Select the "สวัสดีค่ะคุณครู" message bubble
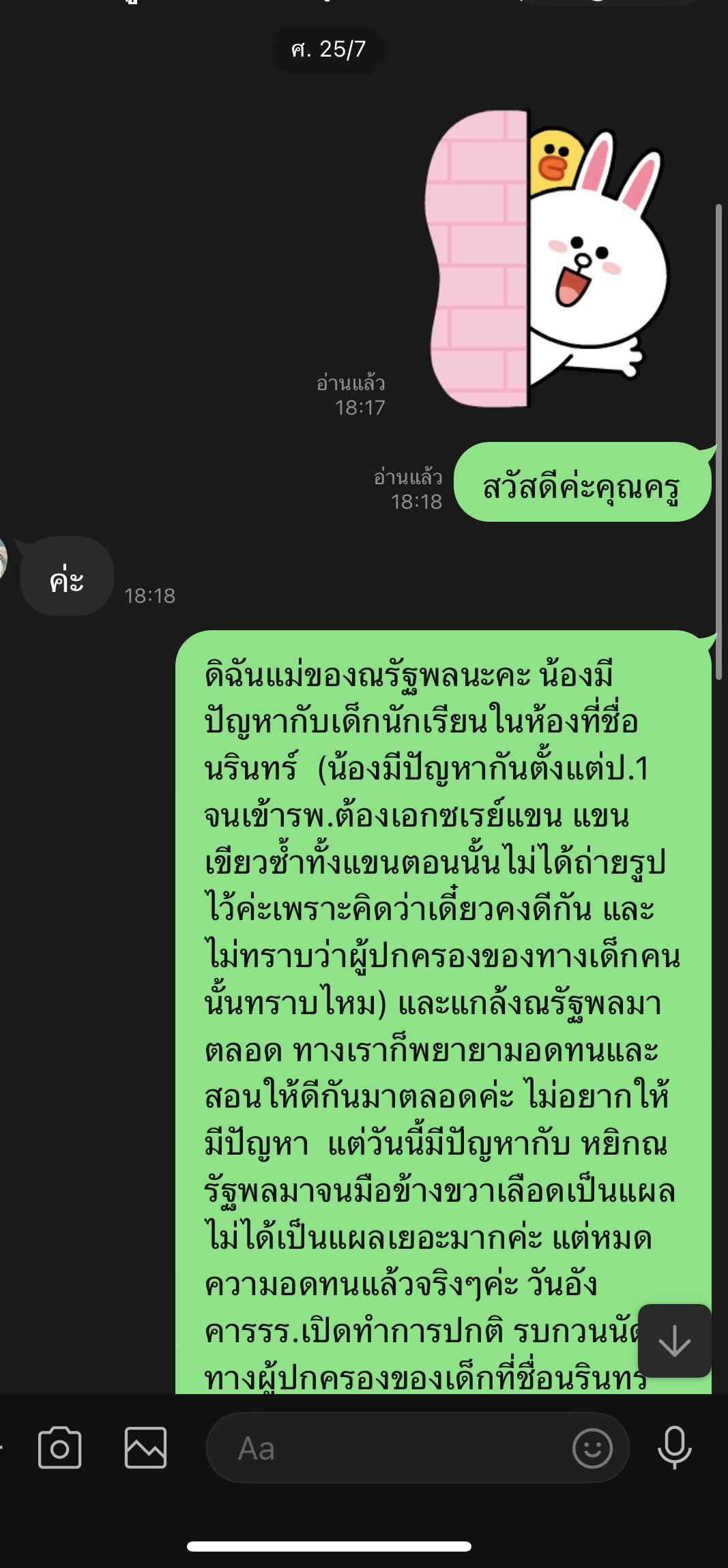 pyautogui.click(x=582, y=482)
